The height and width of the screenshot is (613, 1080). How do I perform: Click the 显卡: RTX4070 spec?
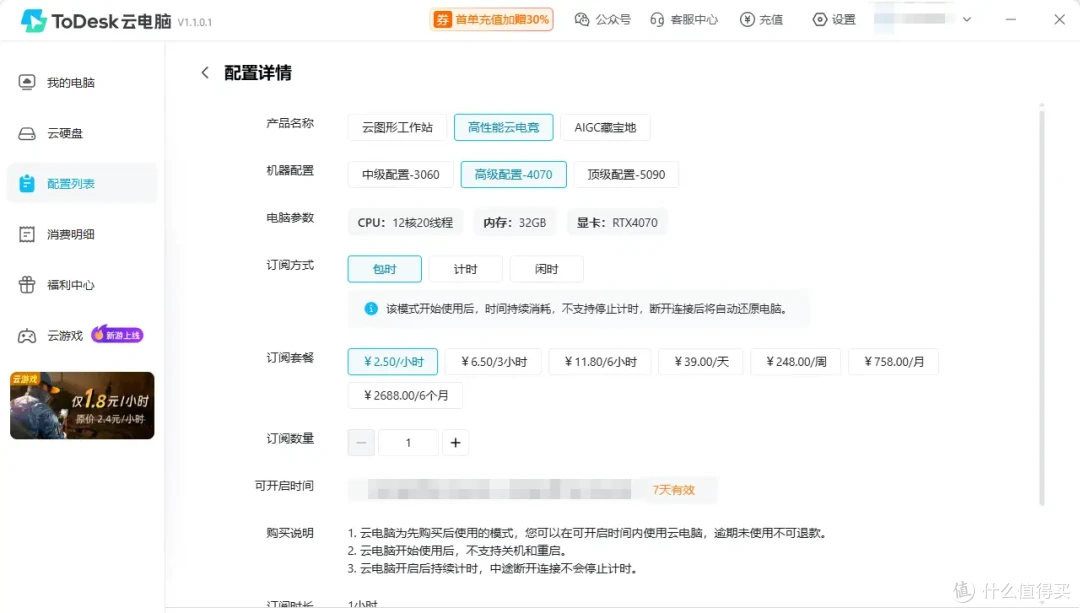(617, 222)
